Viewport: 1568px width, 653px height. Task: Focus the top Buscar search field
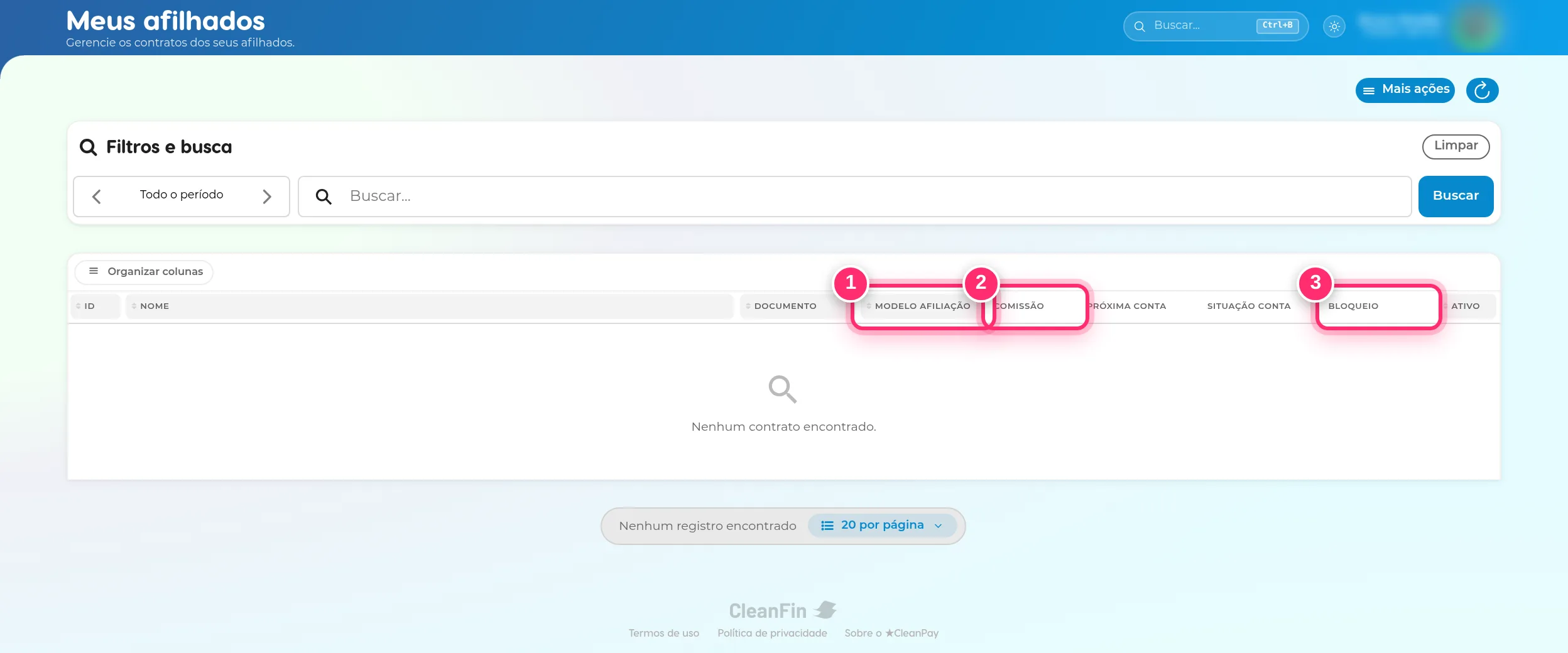coord(1216,26)
